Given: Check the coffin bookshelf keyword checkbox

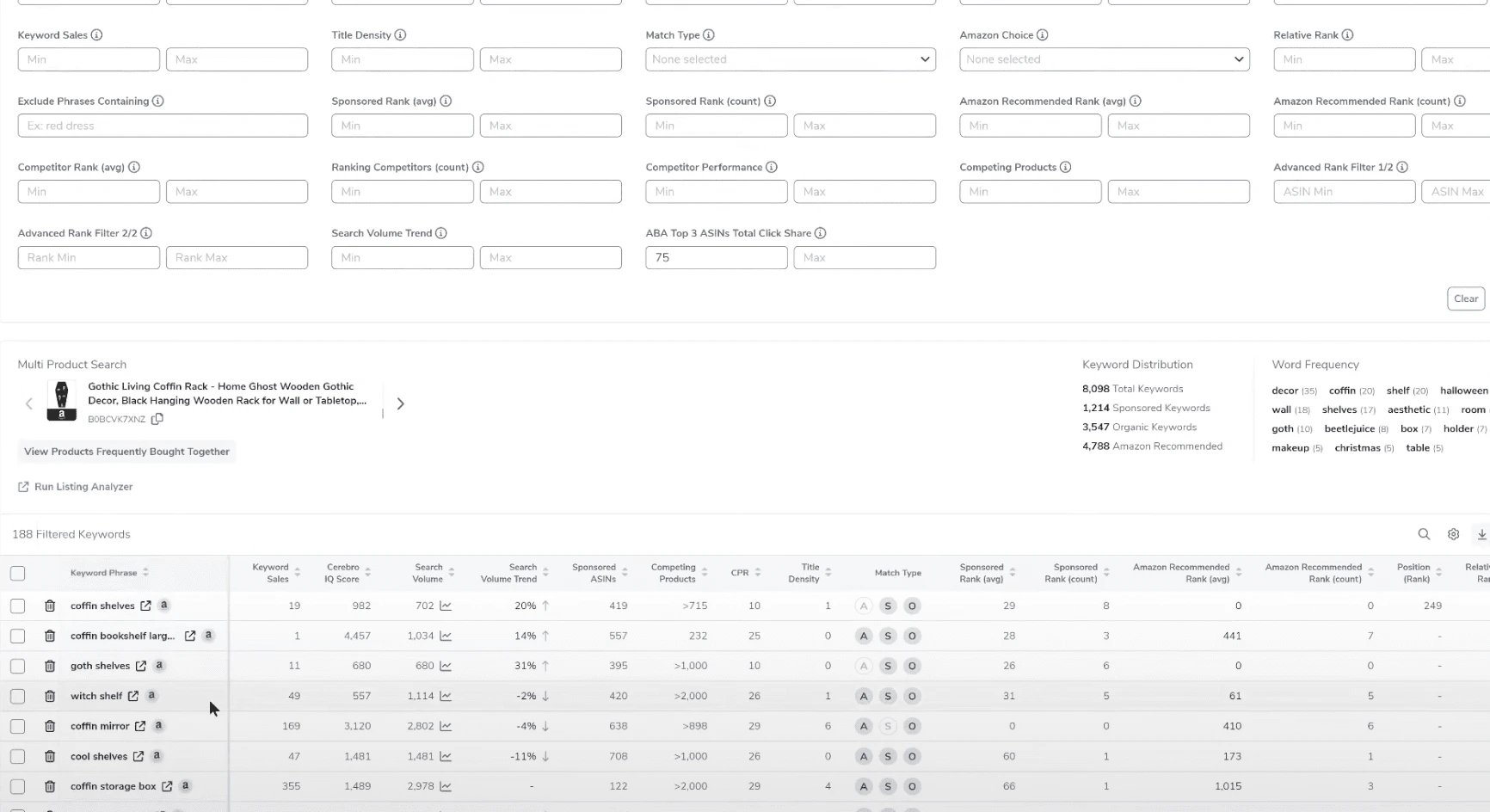Looking at the screenshot, I should click(17, 636).
